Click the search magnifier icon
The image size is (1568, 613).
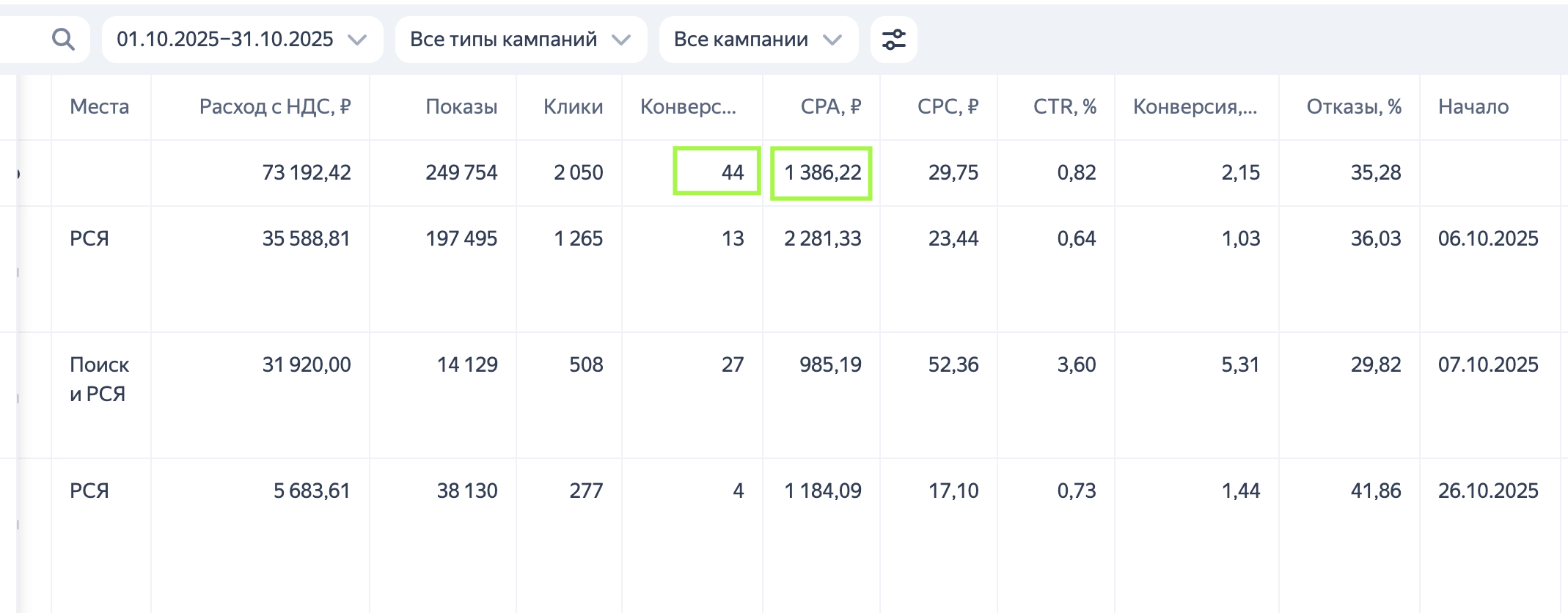(x=64, y=40)
